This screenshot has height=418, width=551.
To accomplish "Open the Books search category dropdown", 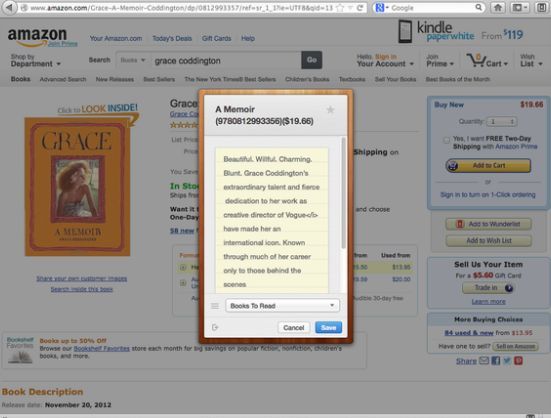I will coord(132,60).
